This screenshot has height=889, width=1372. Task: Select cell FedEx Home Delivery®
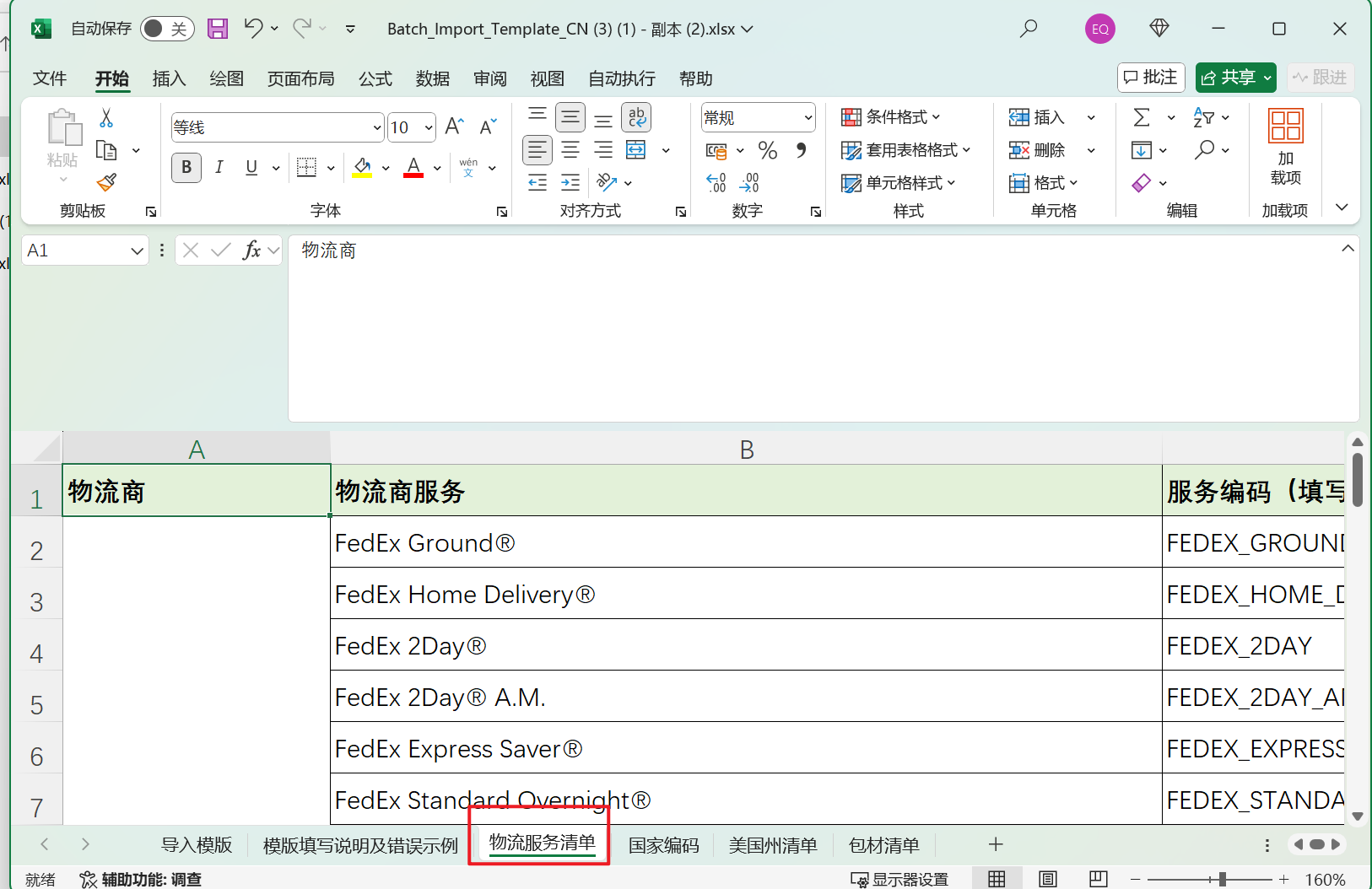pos(746,594)
